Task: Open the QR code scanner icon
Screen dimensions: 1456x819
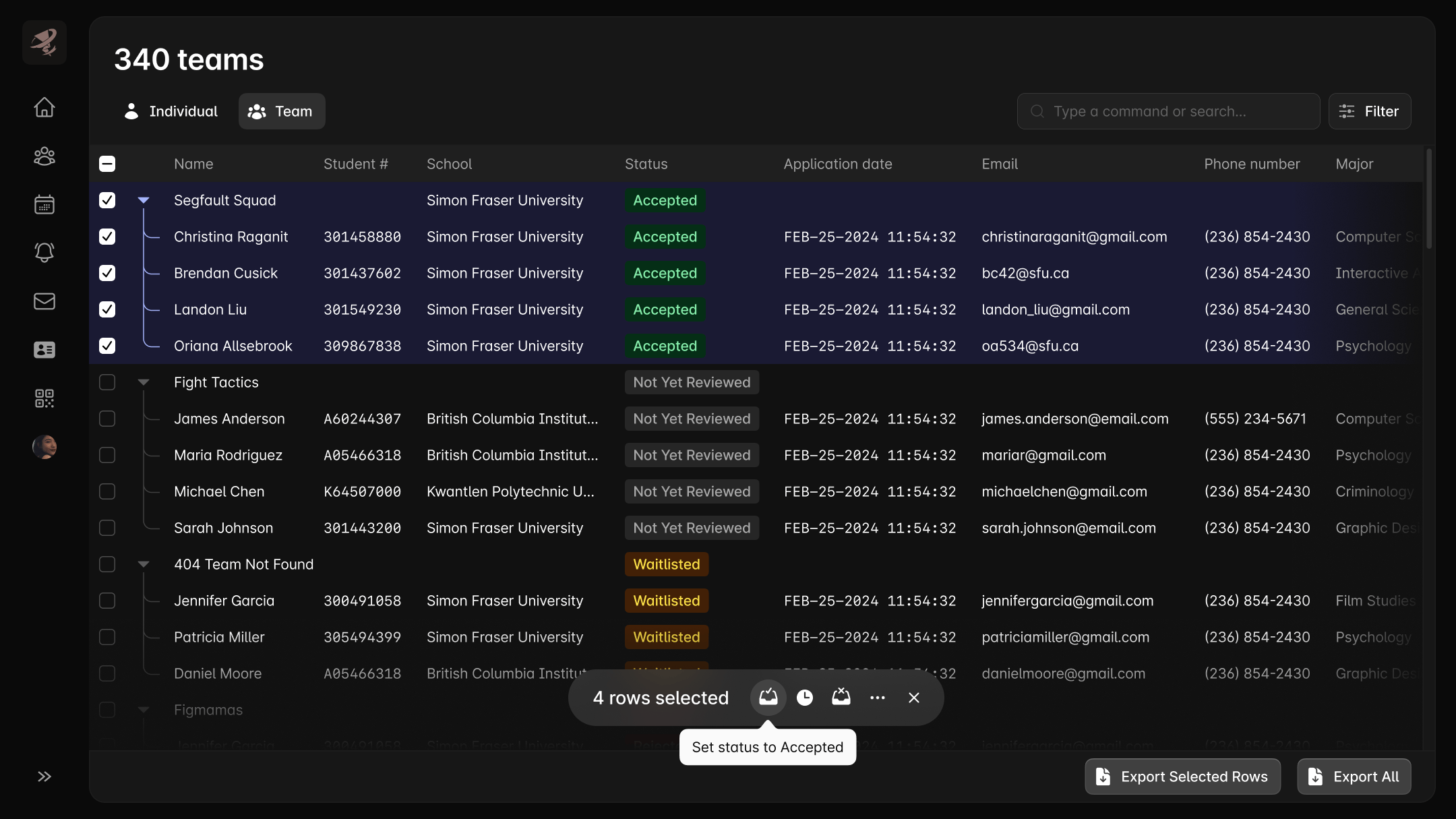Action: point(44,398)
